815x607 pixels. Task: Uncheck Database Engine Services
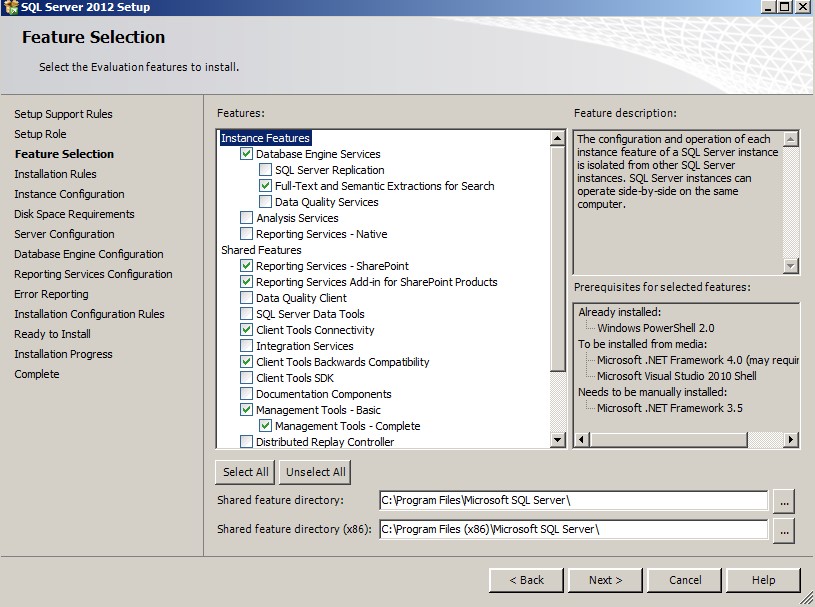pos(247,154)
